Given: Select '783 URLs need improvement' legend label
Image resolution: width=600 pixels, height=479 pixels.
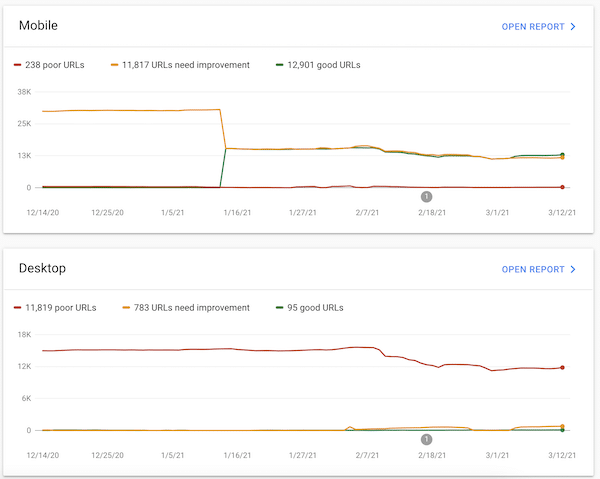Looking at the screenshot, I should tap(192, 308).
